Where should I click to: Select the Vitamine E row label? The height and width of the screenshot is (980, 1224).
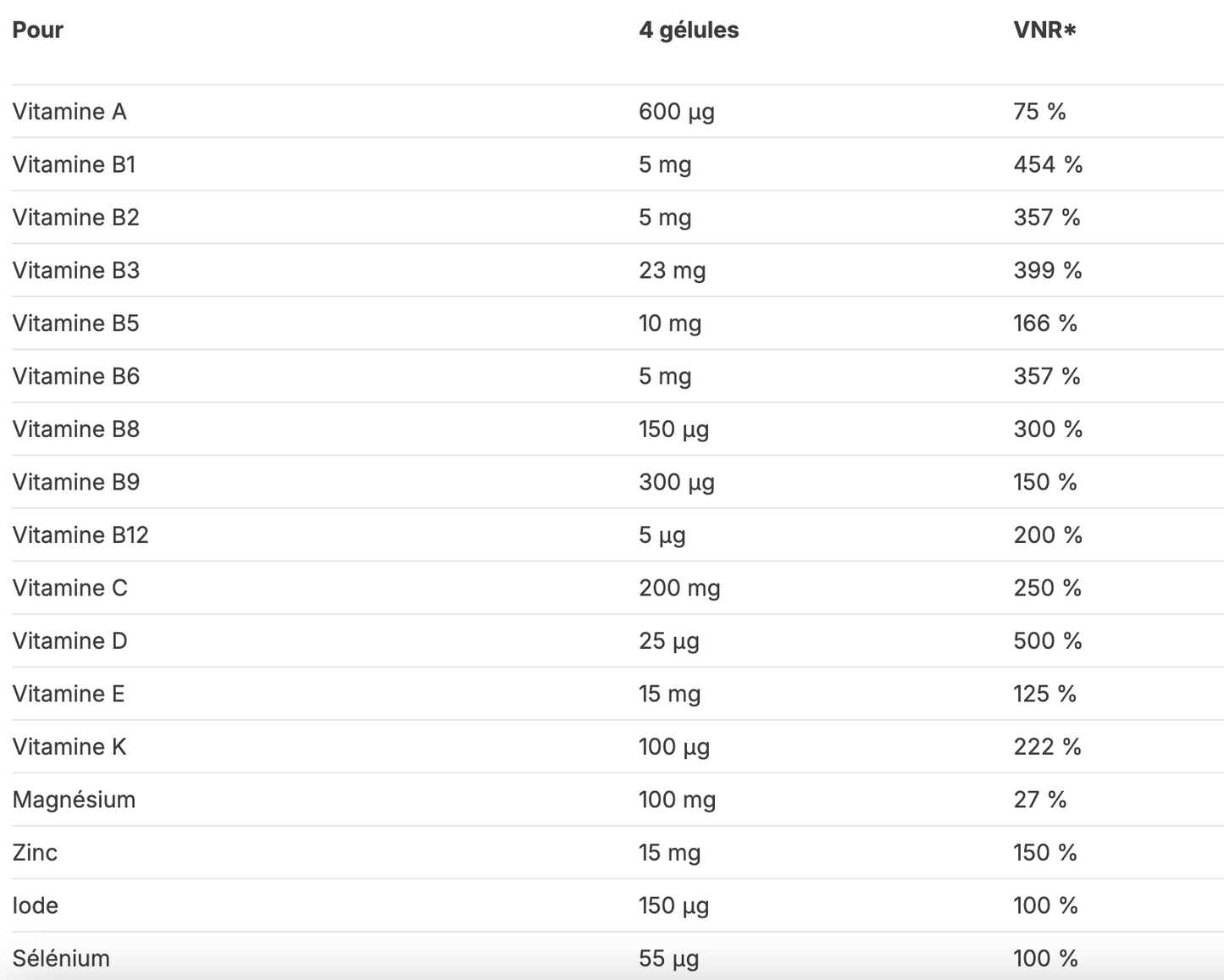tap(69, 694)
